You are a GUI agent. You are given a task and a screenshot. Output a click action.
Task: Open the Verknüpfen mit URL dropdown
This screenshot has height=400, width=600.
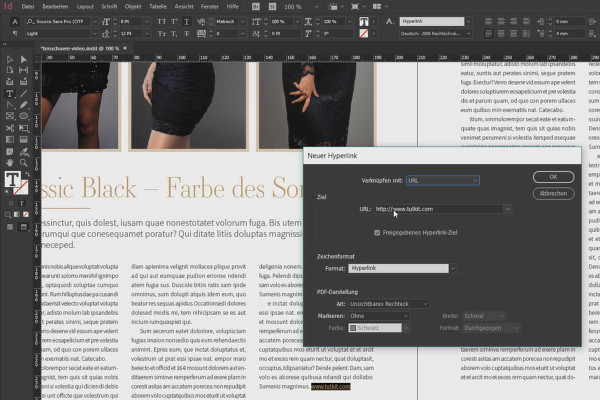pos(443,180)
